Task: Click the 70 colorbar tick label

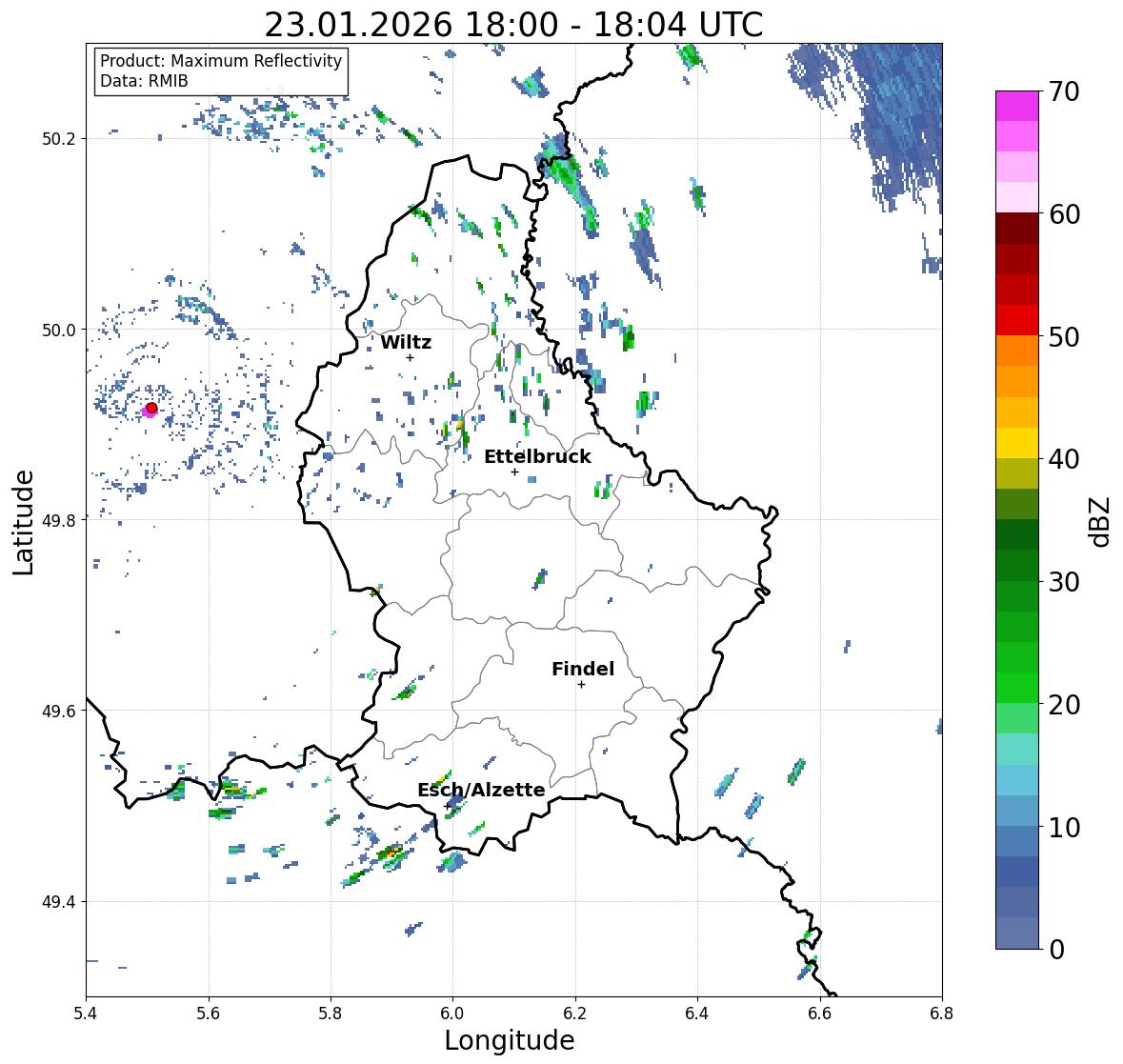Action: point(1064,91)
